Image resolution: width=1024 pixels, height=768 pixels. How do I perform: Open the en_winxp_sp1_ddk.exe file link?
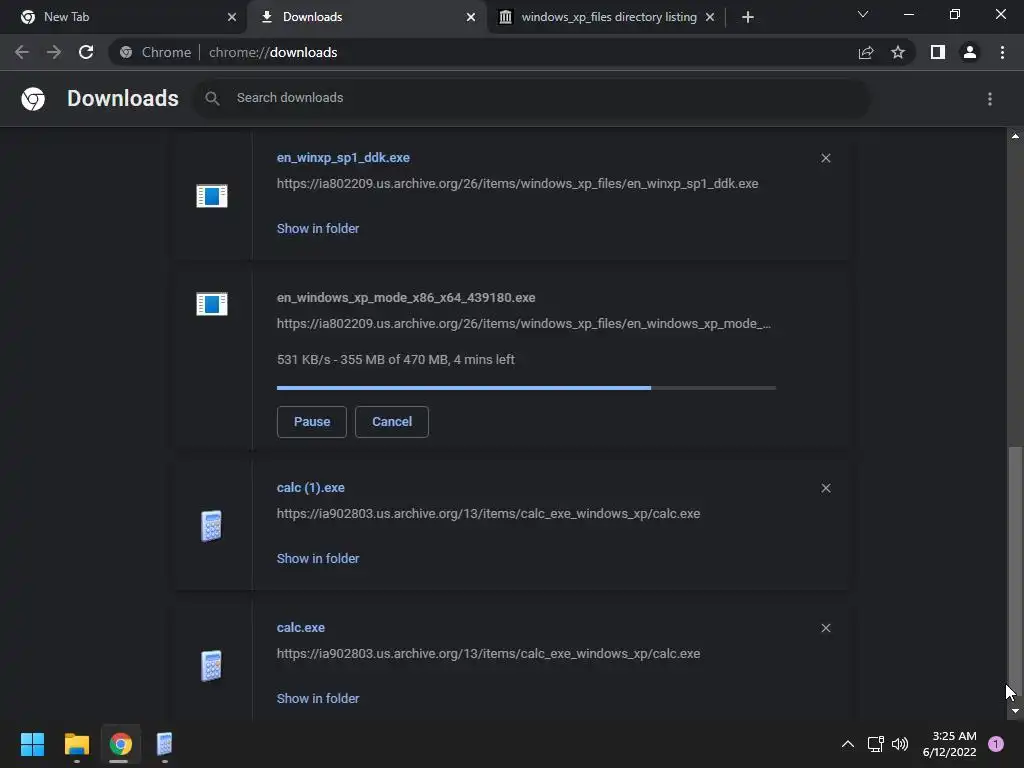point(343,157)
